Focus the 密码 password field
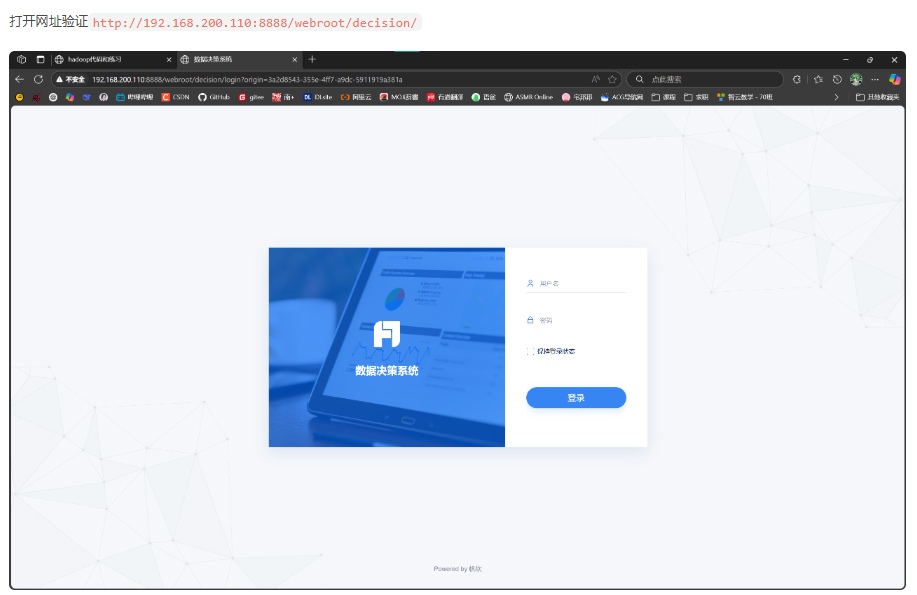Viewport: 917px width, 595px height. (x=580, y=321)
